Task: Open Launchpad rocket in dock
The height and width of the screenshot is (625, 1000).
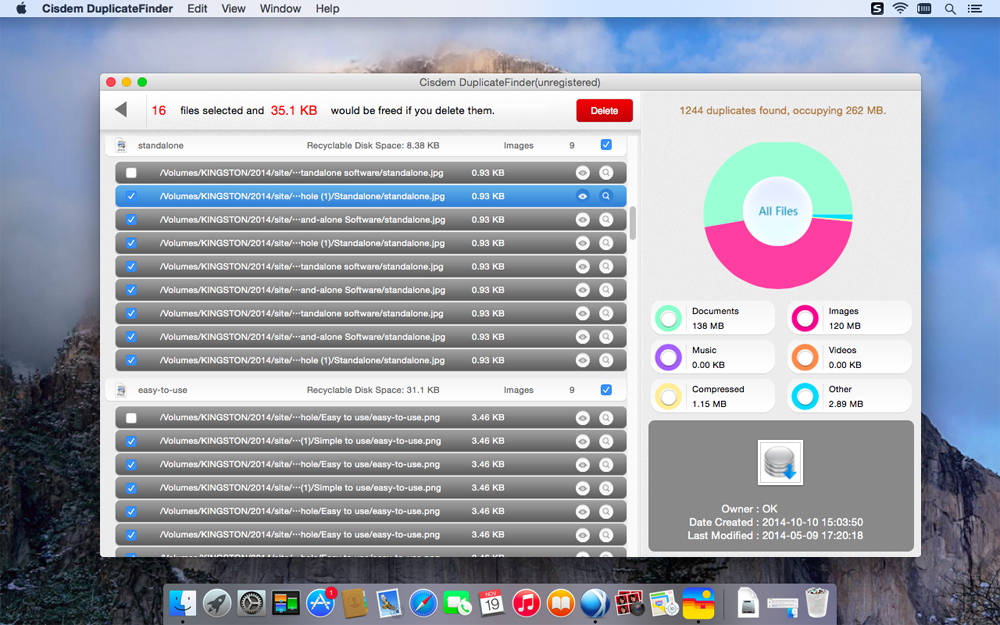Action: [x=217, y=602]
